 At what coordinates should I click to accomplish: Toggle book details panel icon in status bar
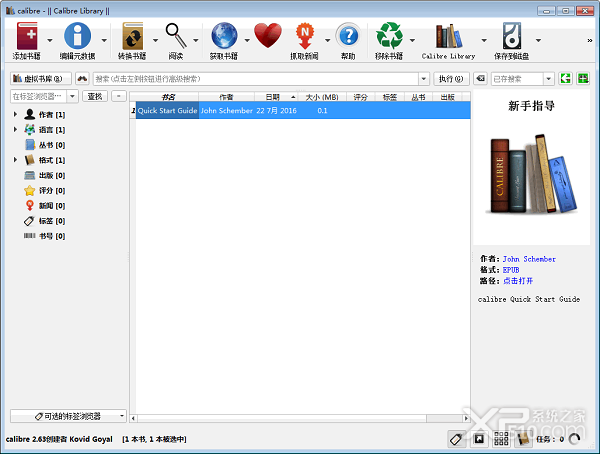click(523, 439)
